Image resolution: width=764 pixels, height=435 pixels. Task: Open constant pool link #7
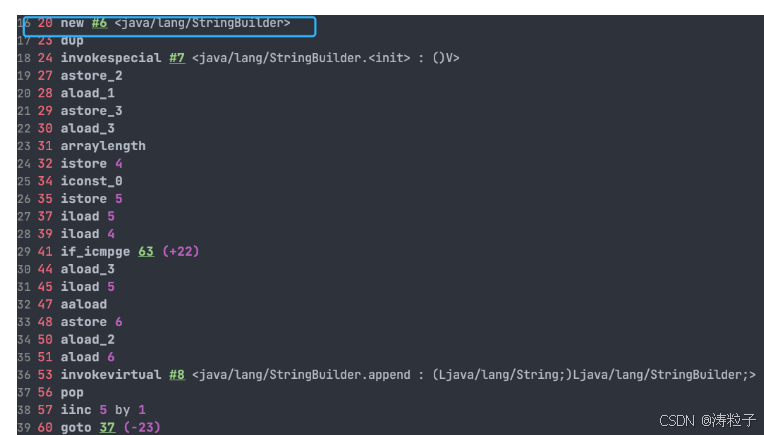tap(177, 58)
